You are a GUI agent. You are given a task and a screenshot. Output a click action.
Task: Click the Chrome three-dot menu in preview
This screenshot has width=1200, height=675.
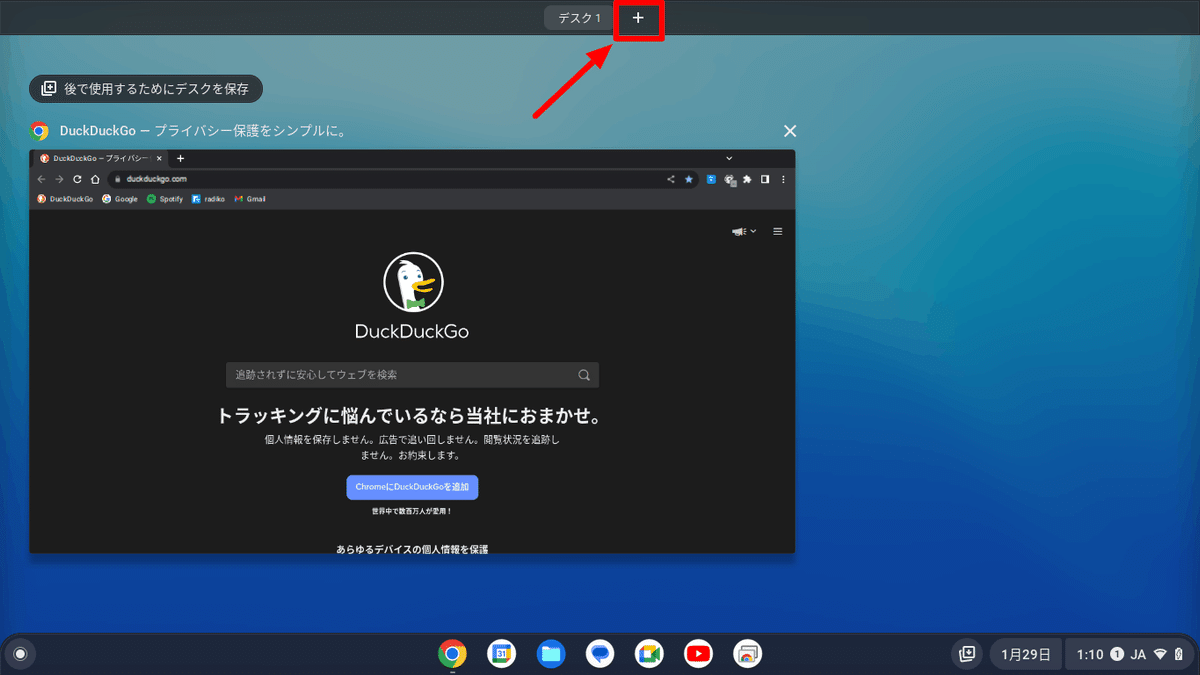tap(783, 179)
